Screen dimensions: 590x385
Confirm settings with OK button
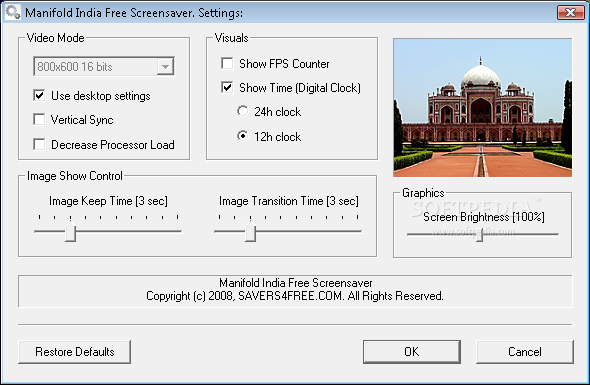coord(412,352)
